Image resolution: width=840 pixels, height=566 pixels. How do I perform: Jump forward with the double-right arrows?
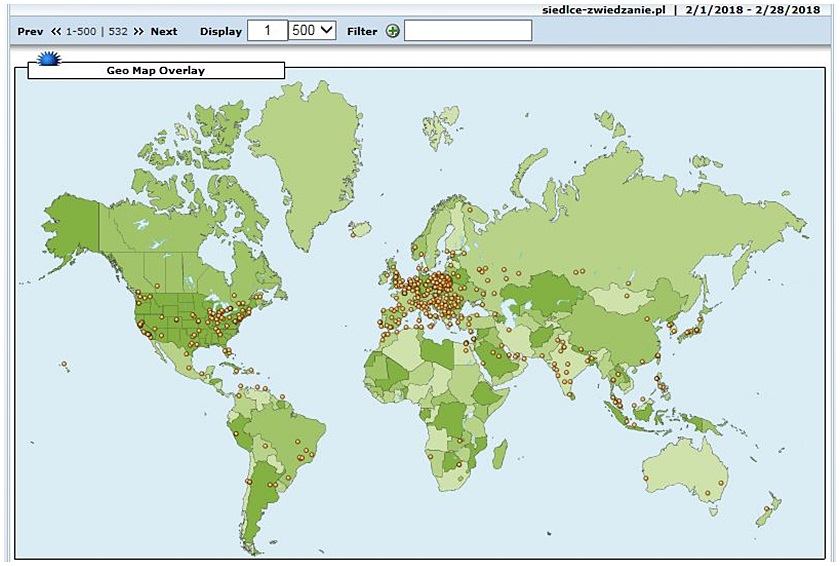[x=139, y=32]
